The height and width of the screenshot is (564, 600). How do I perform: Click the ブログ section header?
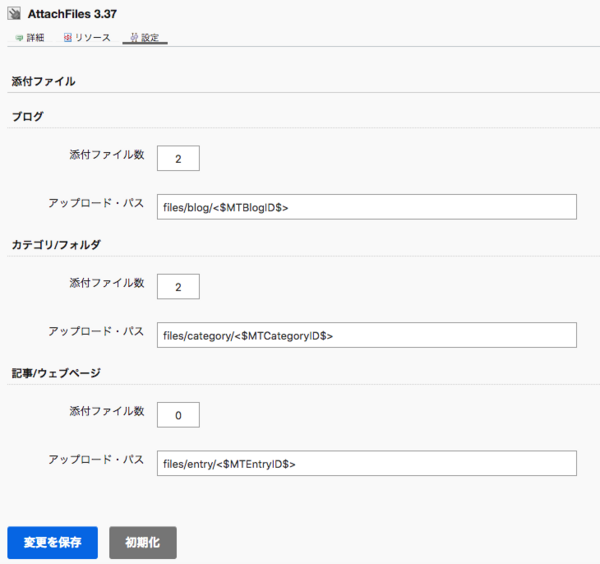point(27,116)
